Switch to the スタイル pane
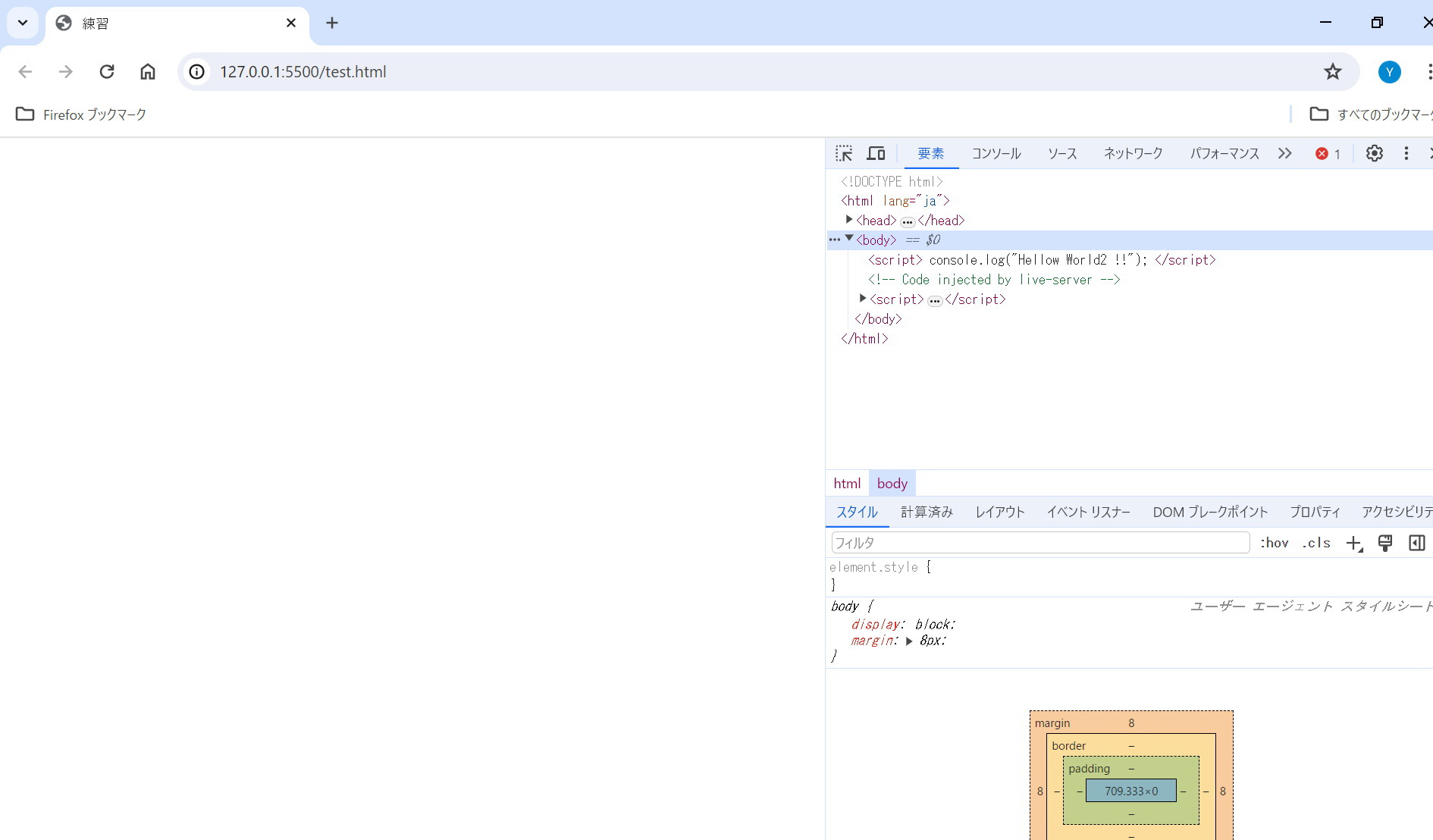Image resolution: width=1433 pixels, height=840 pixels. click(858, 512)
